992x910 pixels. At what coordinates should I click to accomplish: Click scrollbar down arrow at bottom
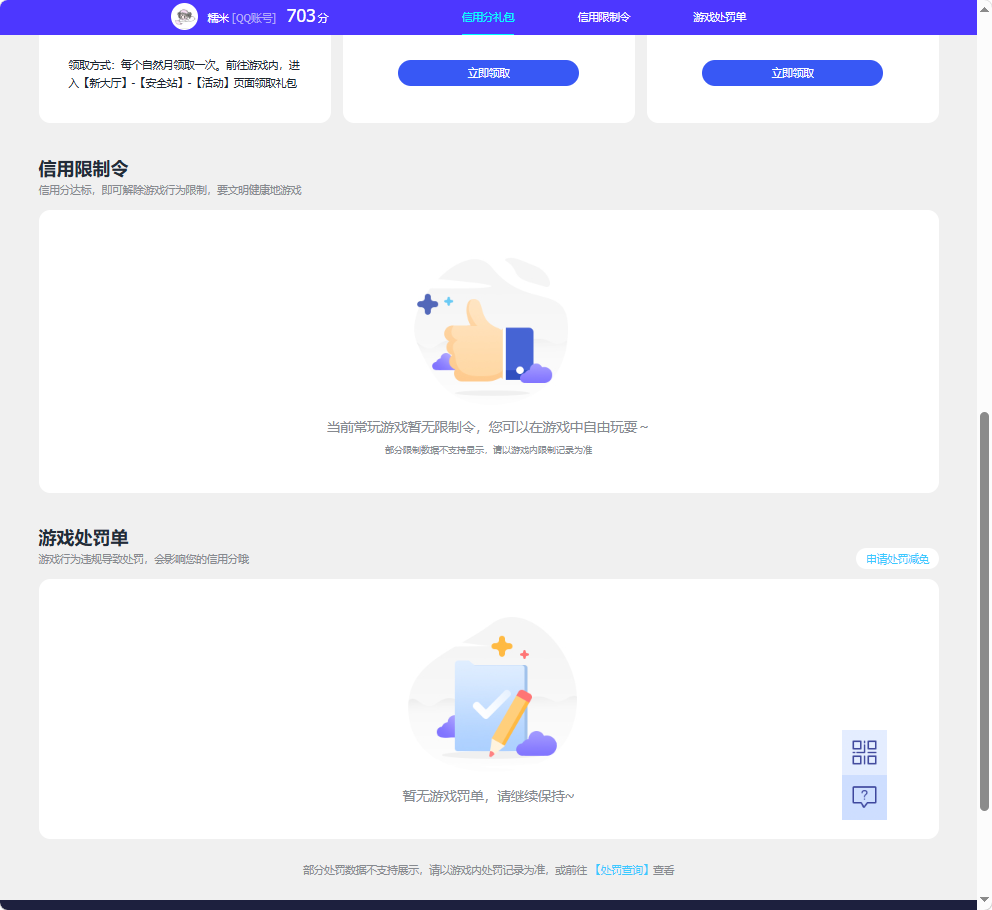tap(984, 901)
